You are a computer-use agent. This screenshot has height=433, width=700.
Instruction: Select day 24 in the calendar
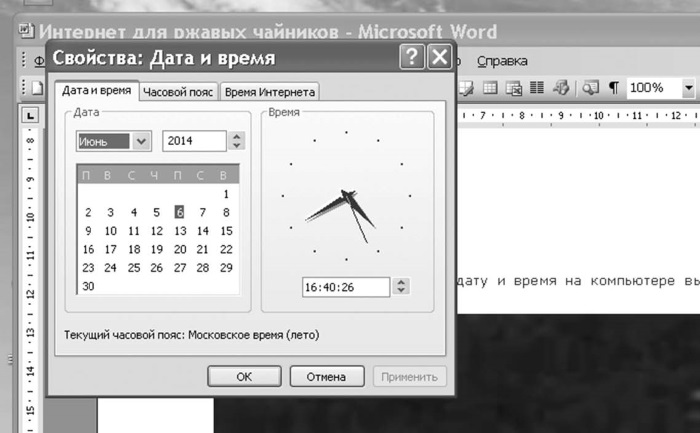click(x=110, y=268)
